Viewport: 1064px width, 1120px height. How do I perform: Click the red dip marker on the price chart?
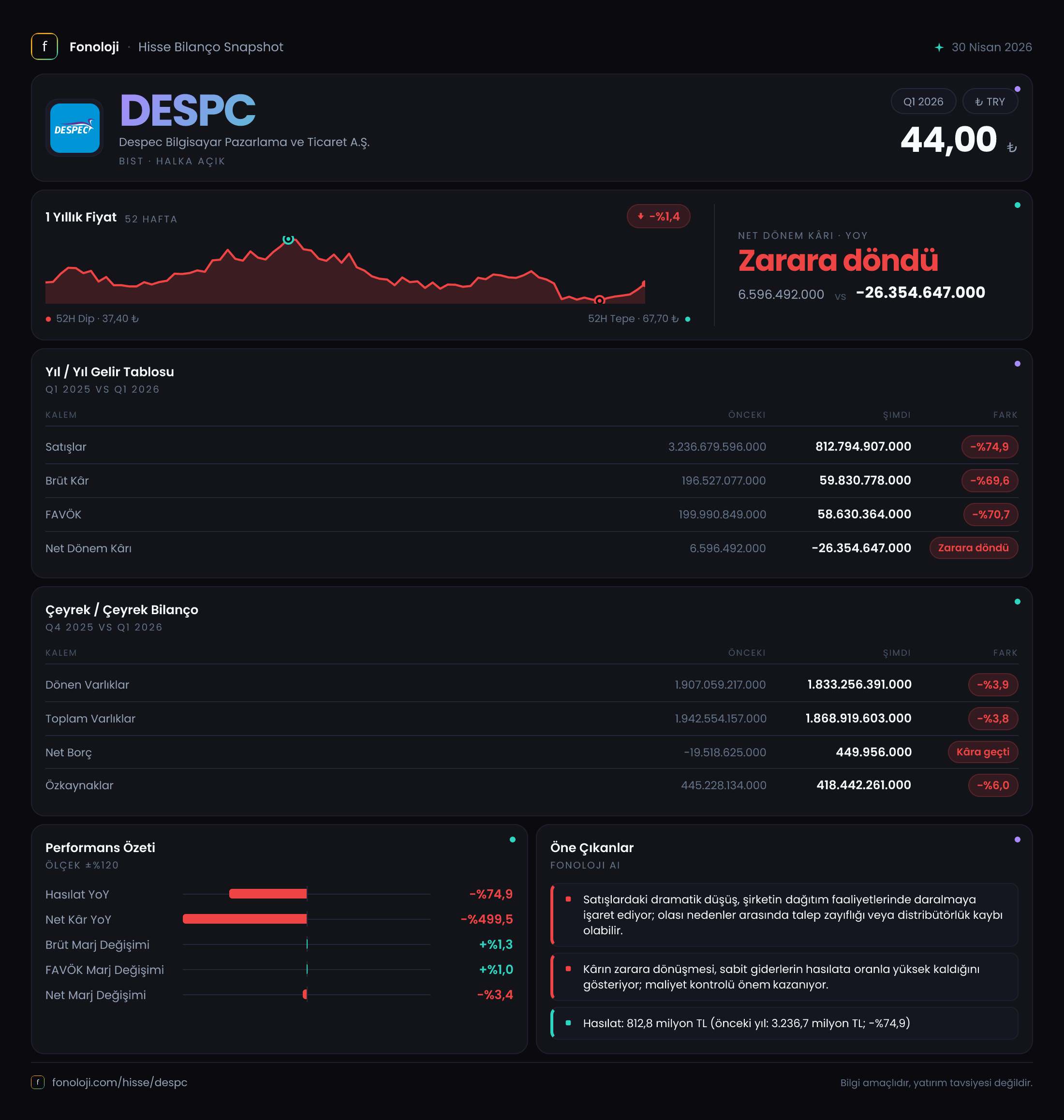[599, 300]
